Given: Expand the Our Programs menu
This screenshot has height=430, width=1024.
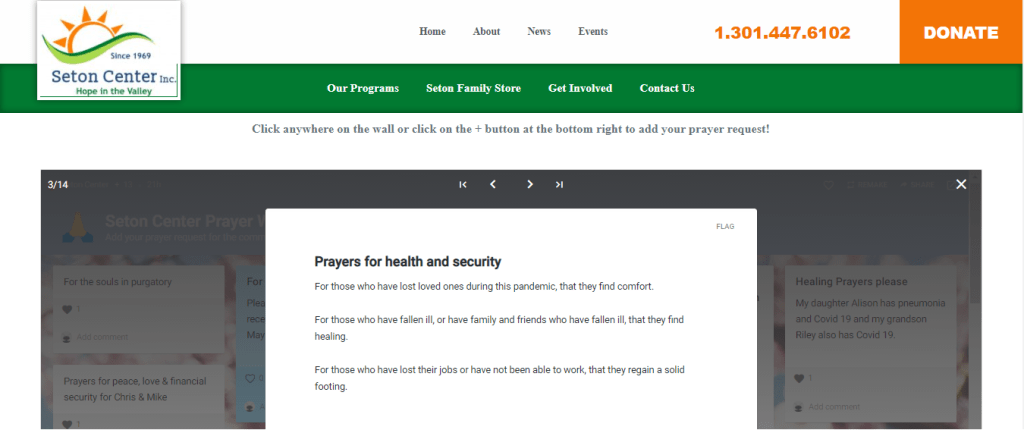Looking at the screenshot, I should point(363,88).
